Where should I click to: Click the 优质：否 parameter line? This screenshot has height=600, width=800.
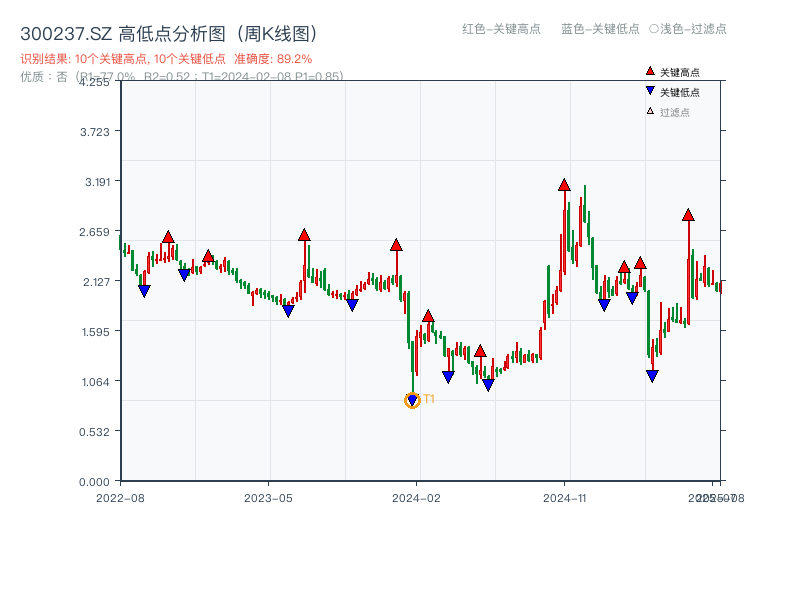(x=100, y=78)
